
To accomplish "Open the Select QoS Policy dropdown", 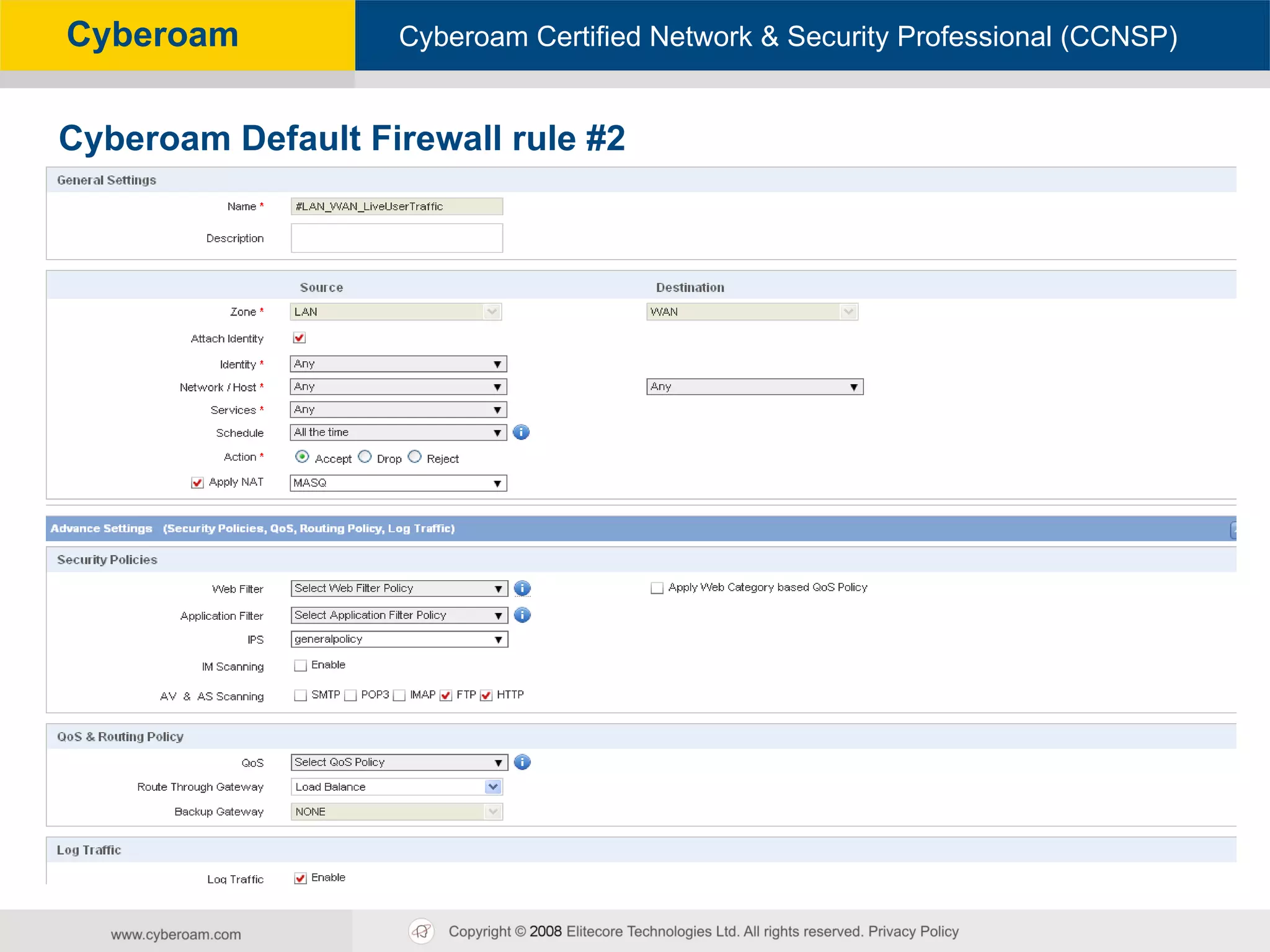I will 399,762.
